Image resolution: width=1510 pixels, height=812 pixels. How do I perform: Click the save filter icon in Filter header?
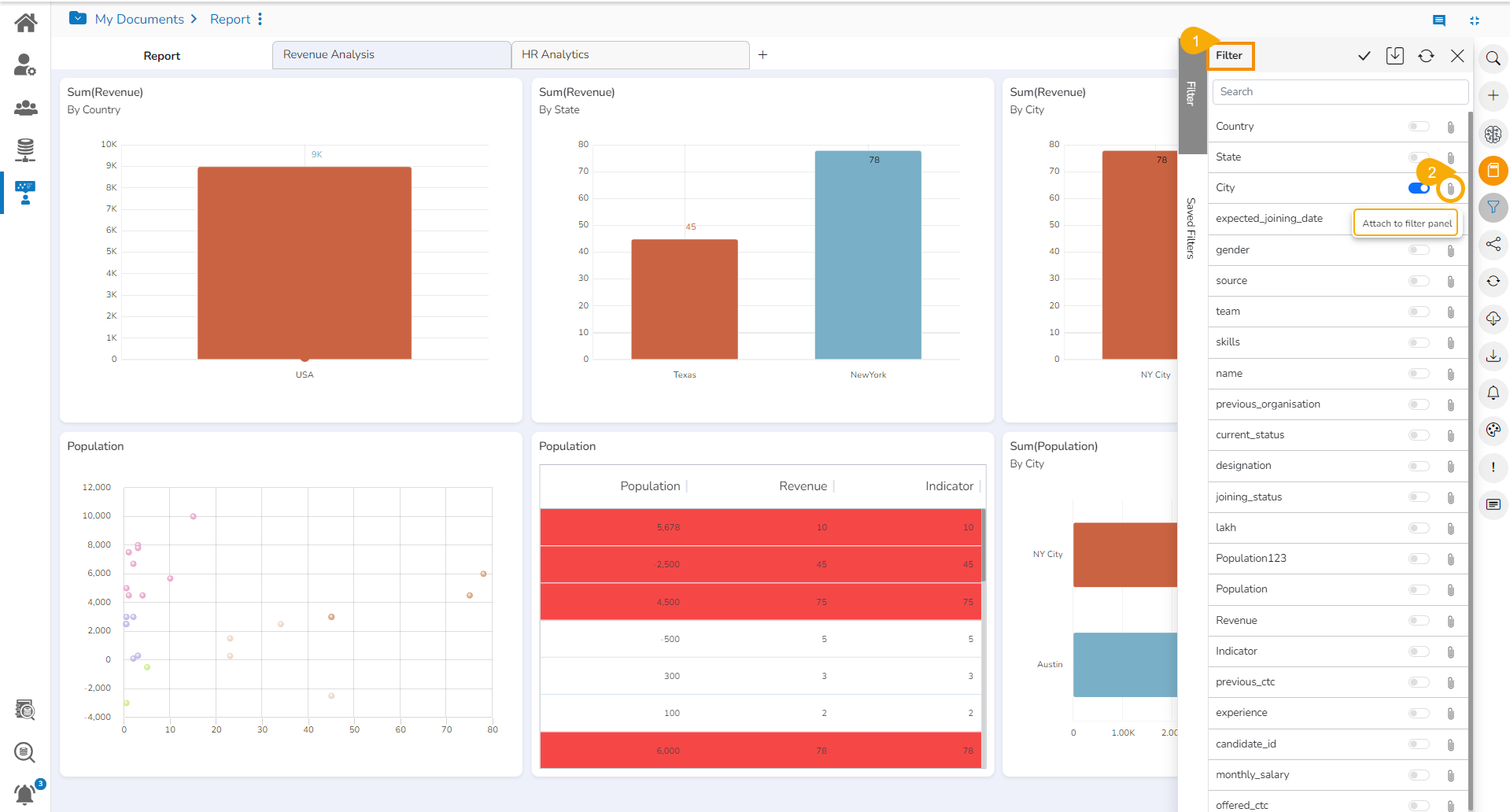1395,56
